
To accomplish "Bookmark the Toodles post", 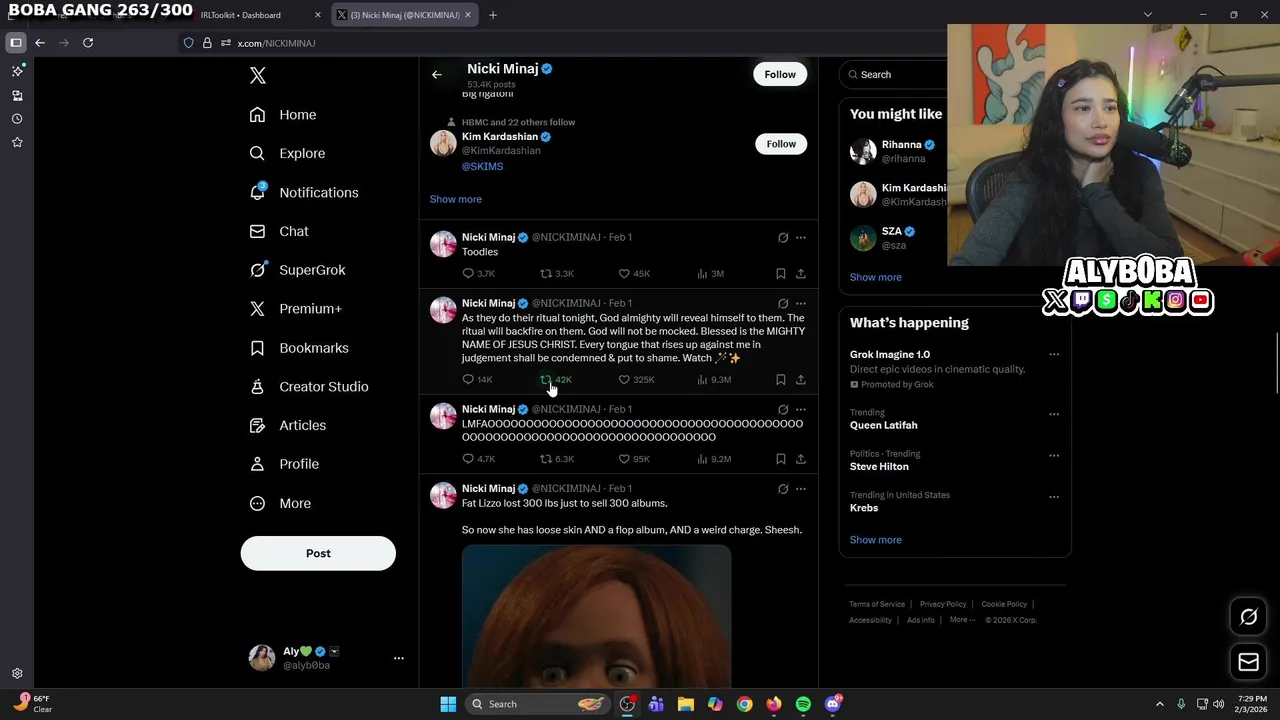I will [x=781, y=273].
